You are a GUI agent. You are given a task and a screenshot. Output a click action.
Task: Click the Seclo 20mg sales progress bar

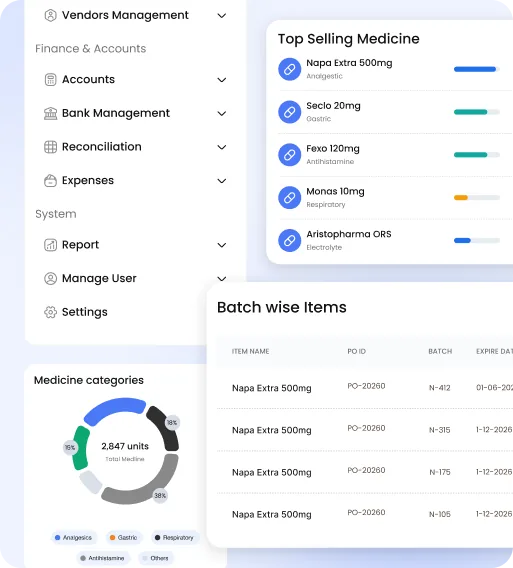[477, 112]
